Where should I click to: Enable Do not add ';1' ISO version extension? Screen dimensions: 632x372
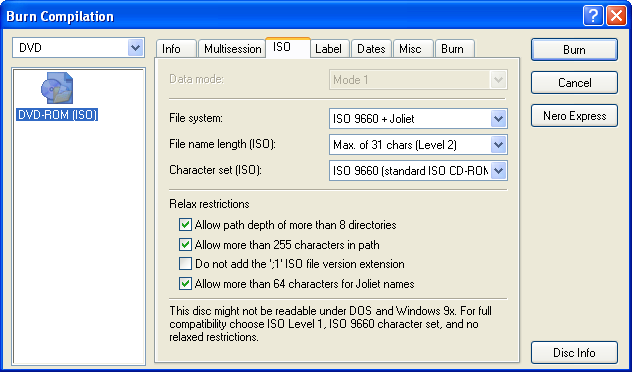coord(185,264)
